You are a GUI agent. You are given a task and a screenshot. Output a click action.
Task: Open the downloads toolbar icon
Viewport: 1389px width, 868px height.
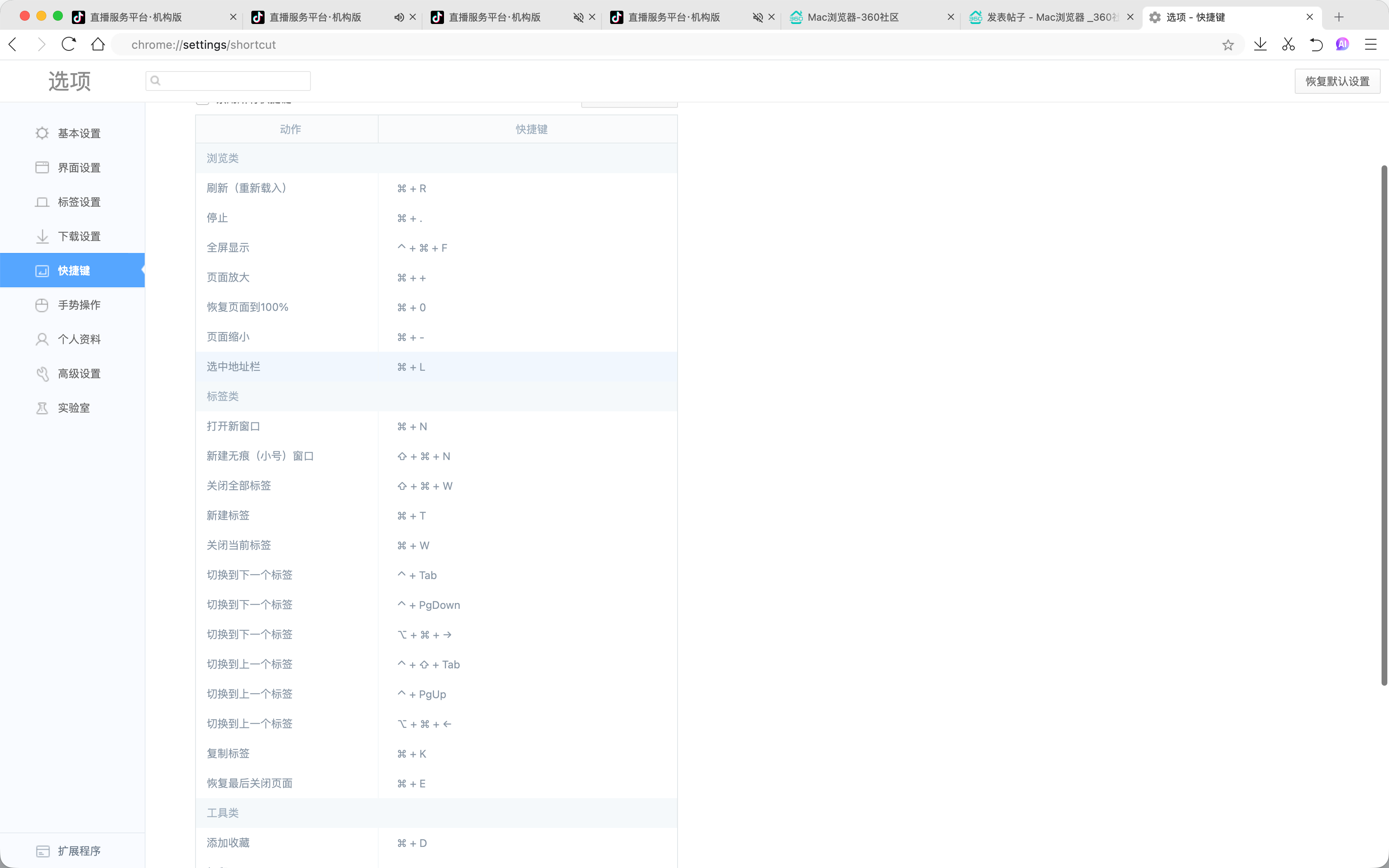[1260, 44]
